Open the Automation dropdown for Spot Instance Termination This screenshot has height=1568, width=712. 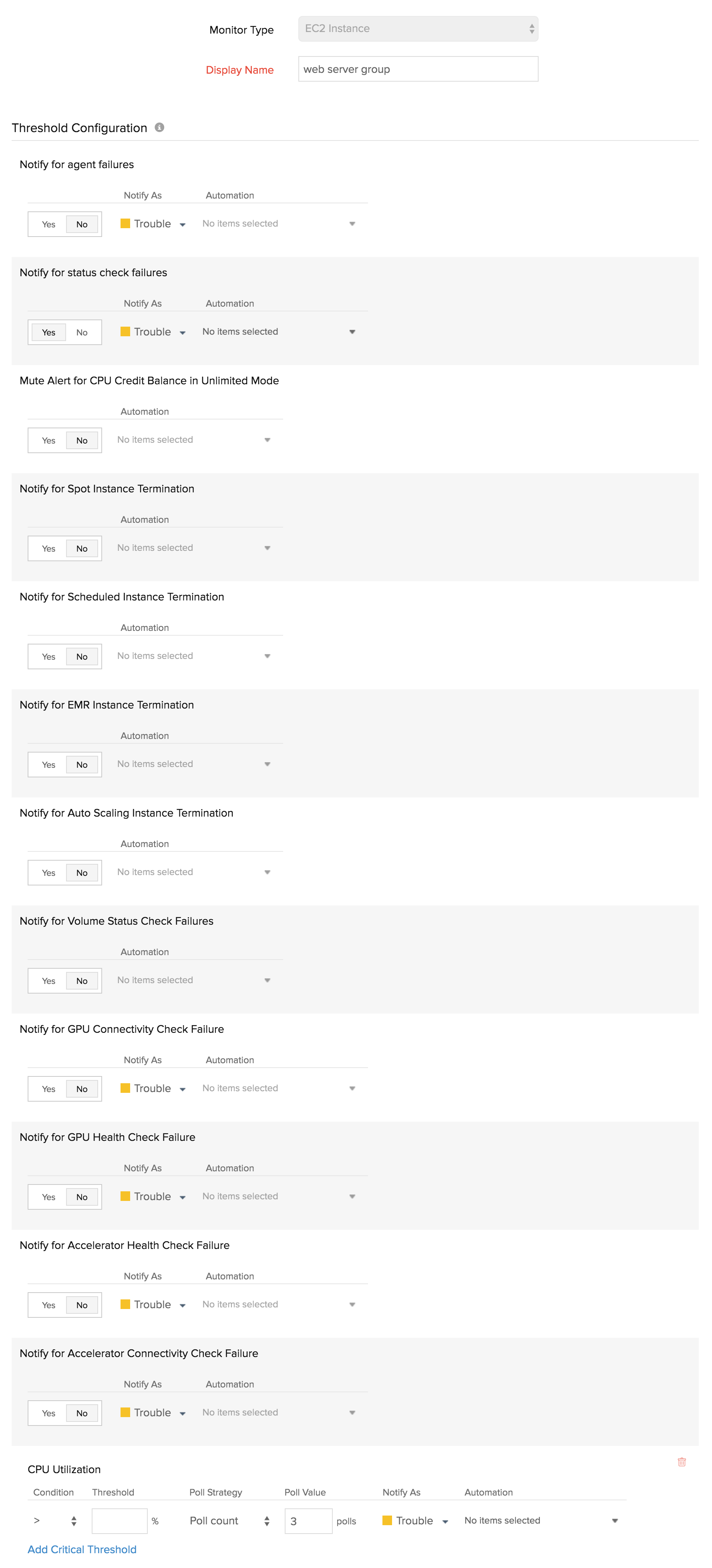(x=267, y=548)
